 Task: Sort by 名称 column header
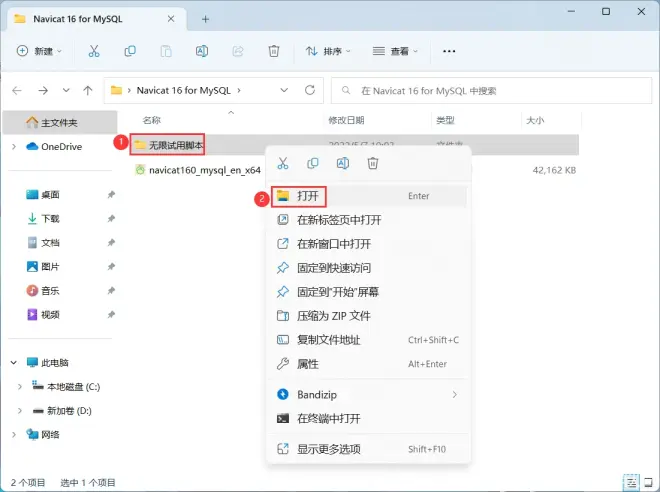pyautogui.click(x=152, y=120)
